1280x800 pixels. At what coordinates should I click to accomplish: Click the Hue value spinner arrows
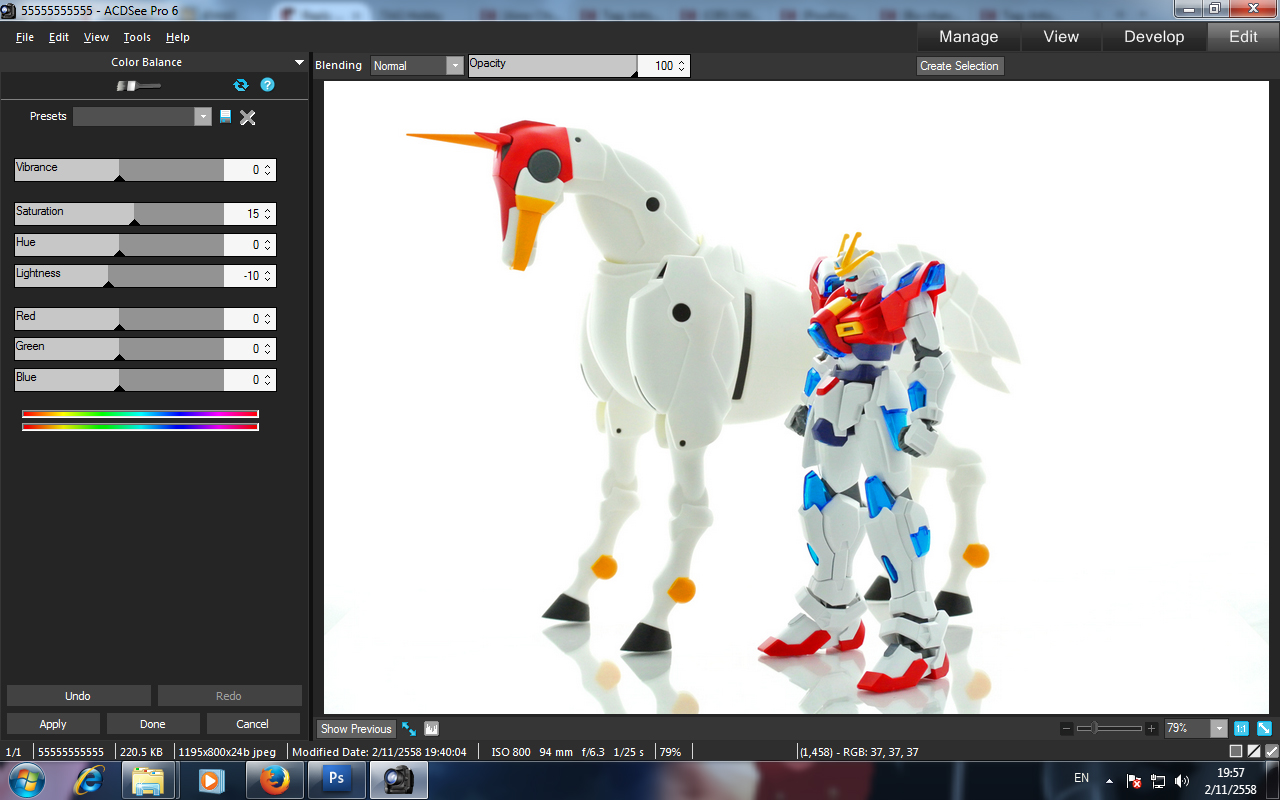point(268,245)
